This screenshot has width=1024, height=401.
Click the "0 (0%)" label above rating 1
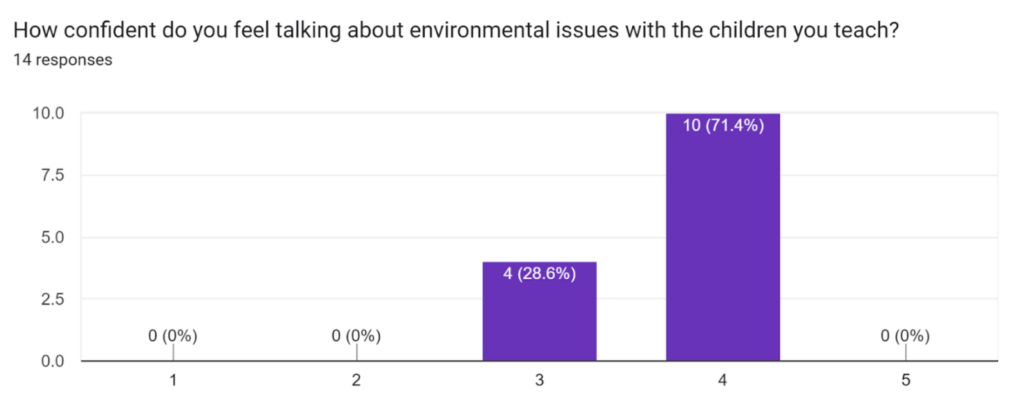coord(174,336)
